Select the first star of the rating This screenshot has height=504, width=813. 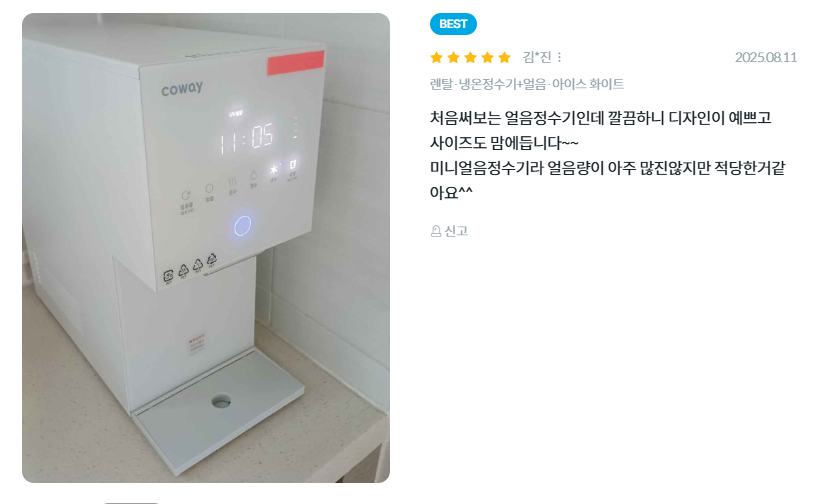437,58
